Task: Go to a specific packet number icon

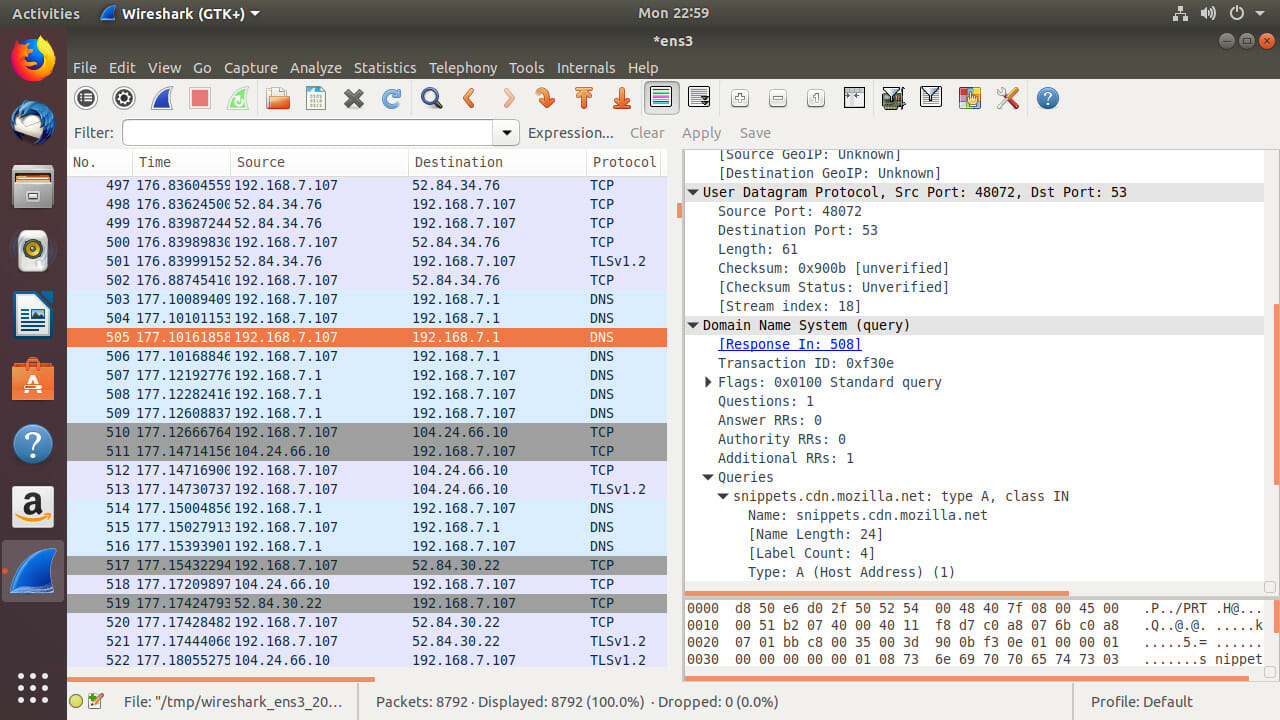Action: pos(545,98)
